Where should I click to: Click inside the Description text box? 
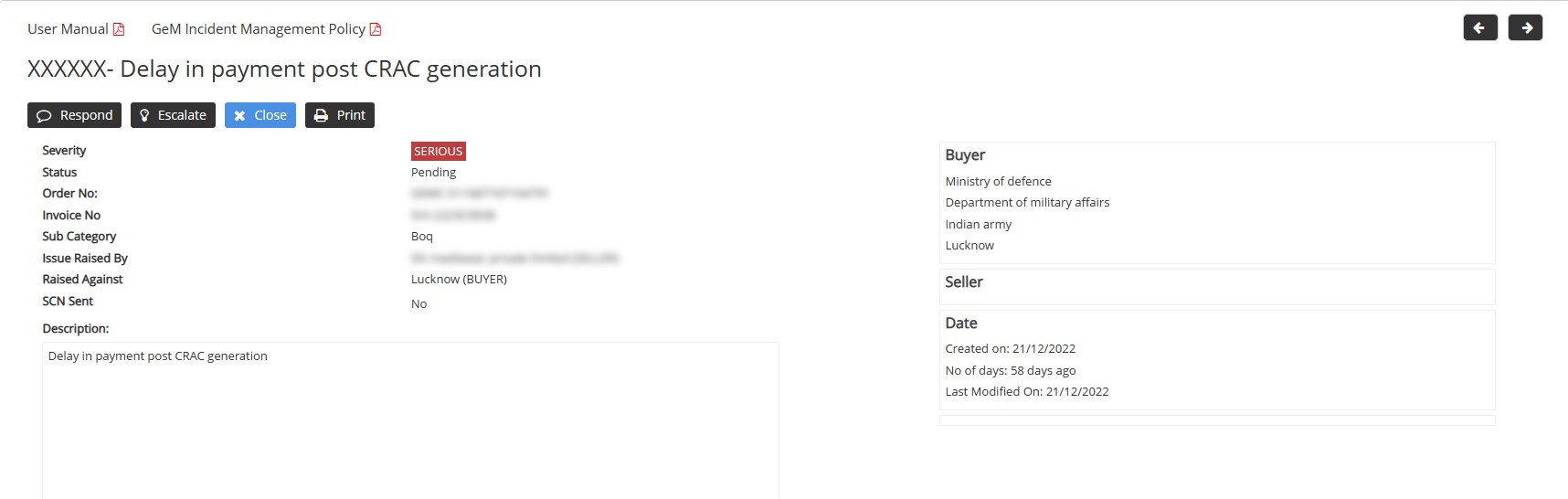click(x=410, y=420)
